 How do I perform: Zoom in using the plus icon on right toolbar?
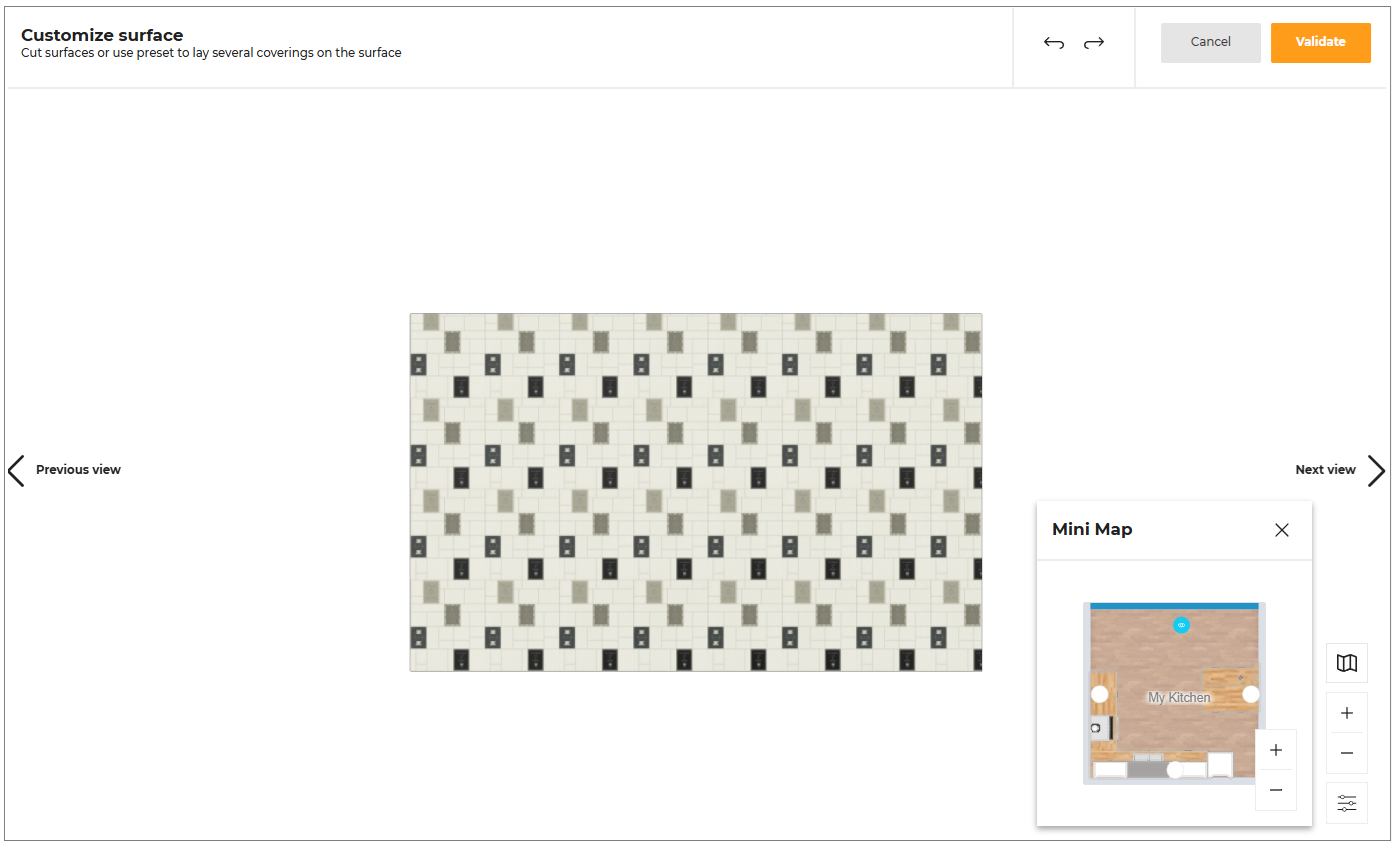tap(1346, 712)
